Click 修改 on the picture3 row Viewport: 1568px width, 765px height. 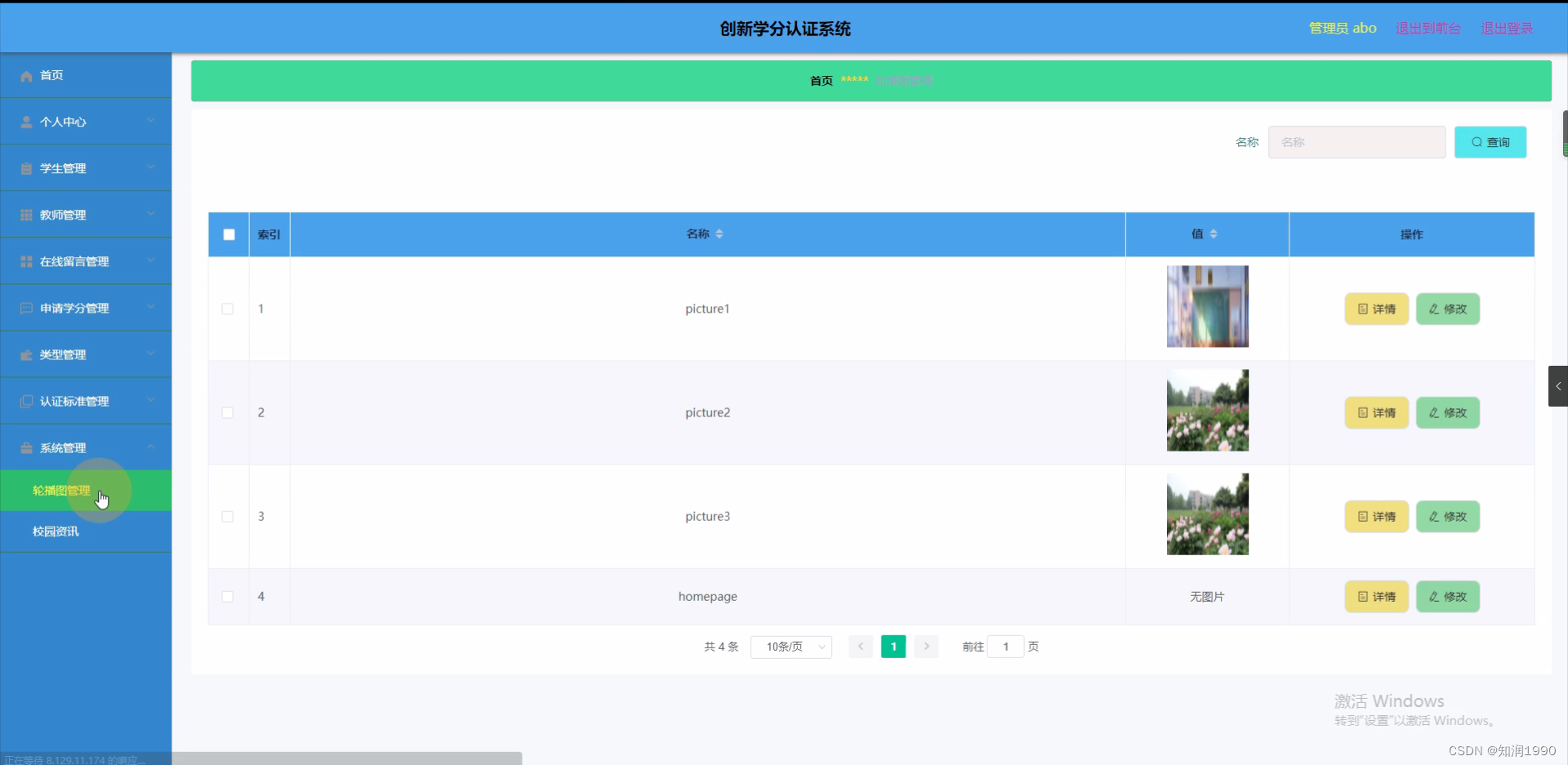(1447, 516)
